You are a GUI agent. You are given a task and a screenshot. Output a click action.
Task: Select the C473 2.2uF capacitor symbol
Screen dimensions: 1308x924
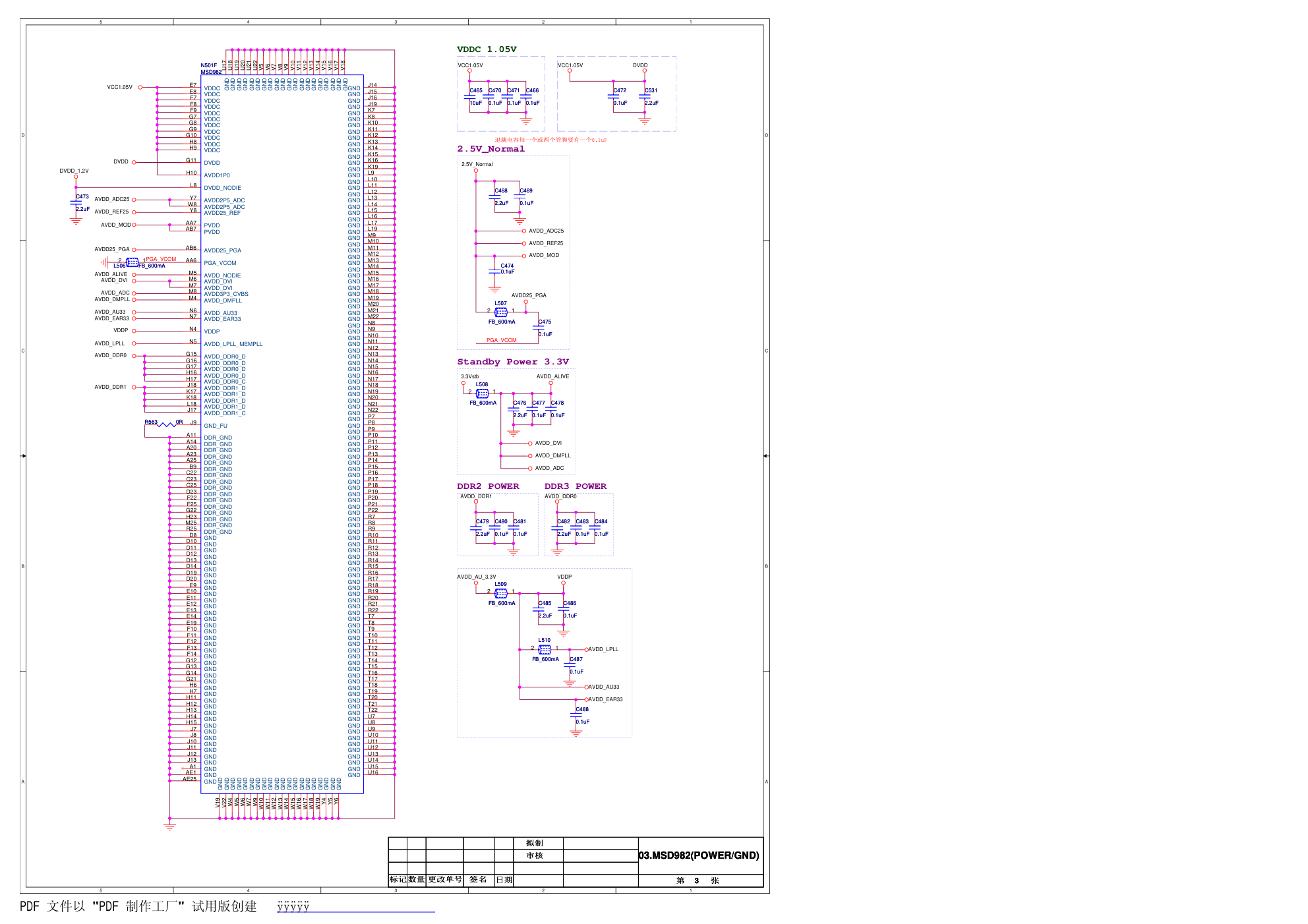[76, 203]
